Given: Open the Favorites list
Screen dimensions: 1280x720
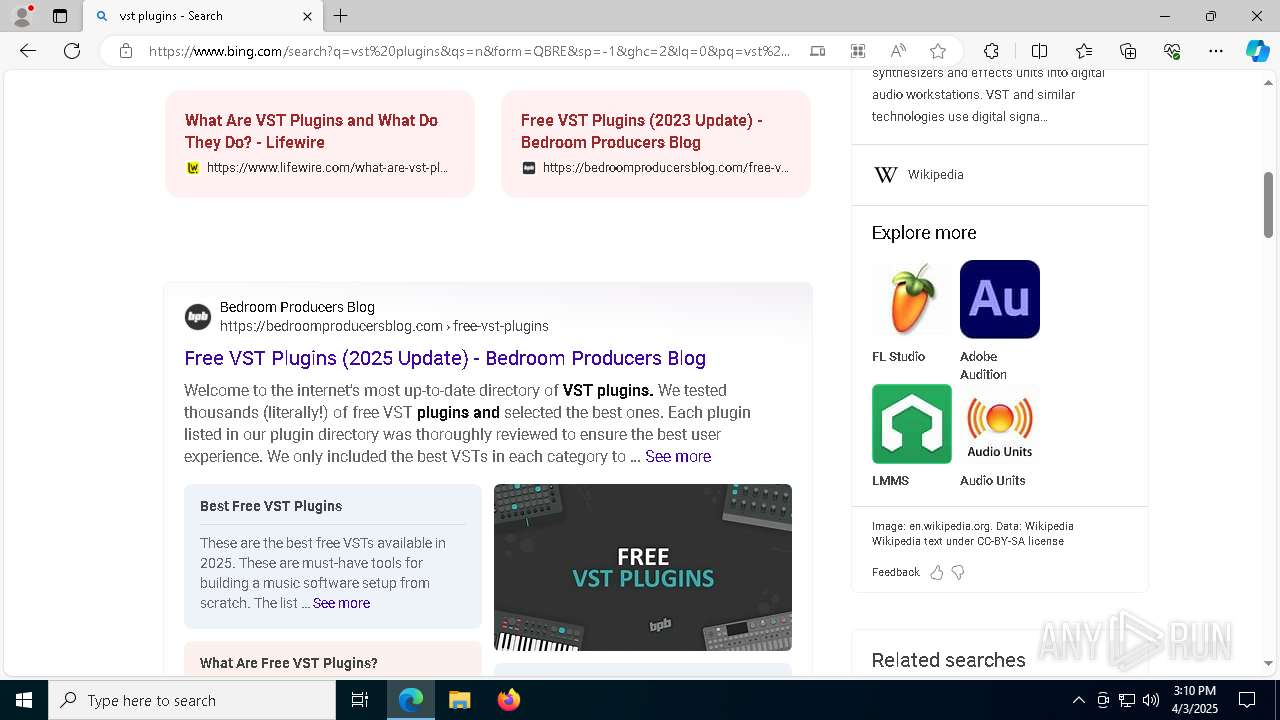Looking at the screenshot, I should (x=1084, y=51).
